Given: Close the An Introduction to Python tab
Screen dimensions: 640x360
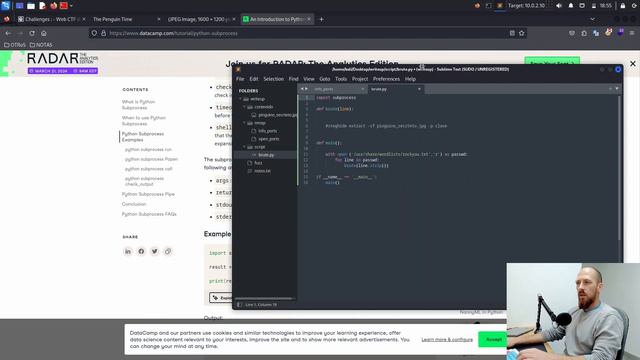Looking at the screenshot, I should pos(309,19).
